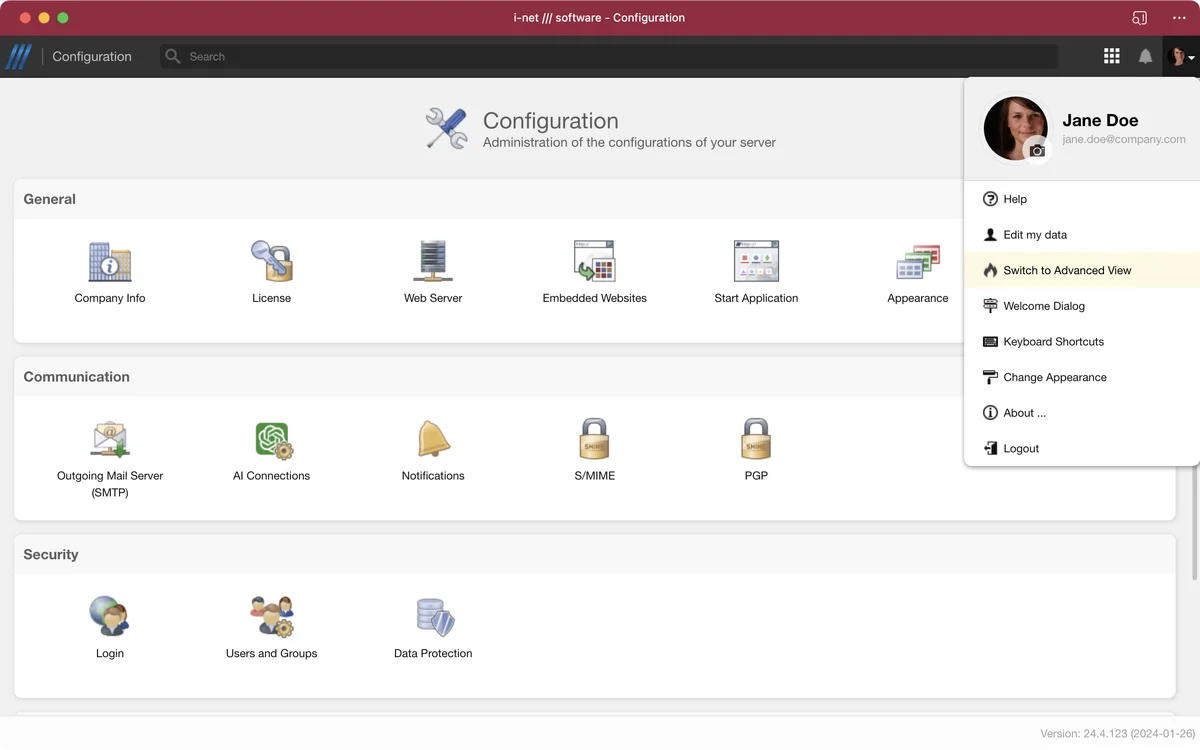Open the Data Protection icon
Screen dimensions: 1200x750
[433, 617]
